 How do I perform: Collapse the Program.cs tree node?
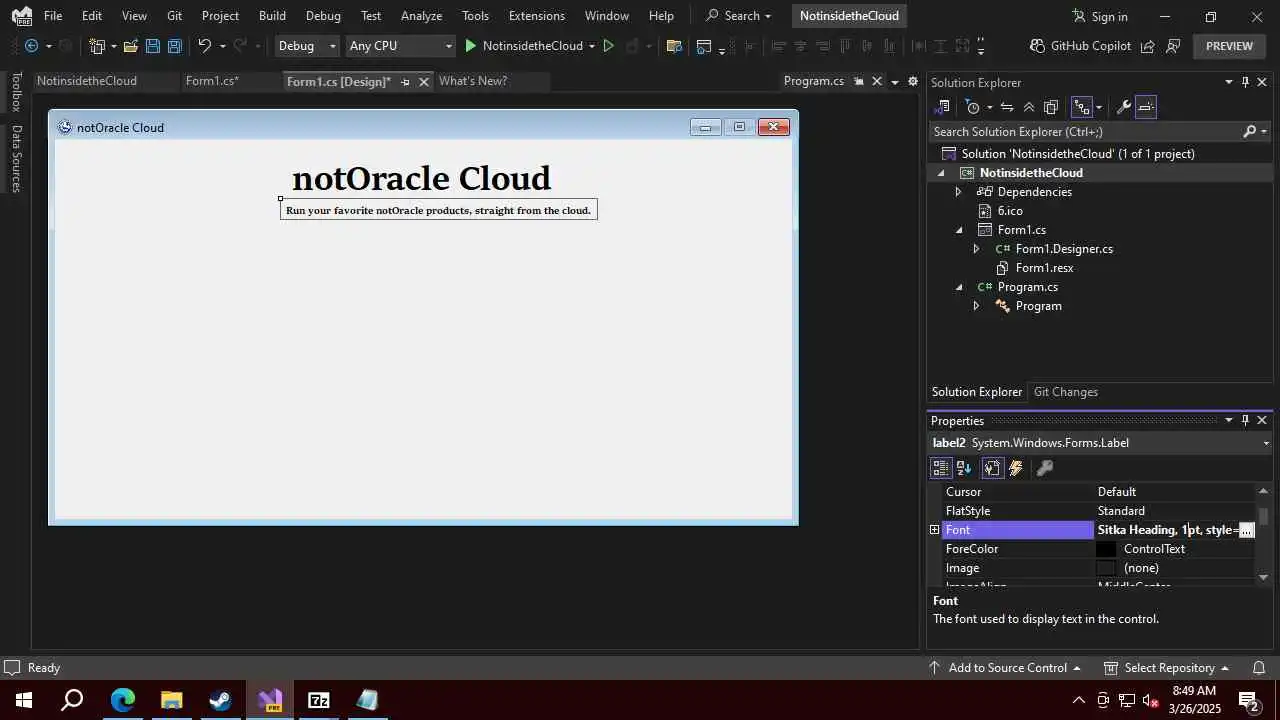pyautogui.click(x=958, y=287)
